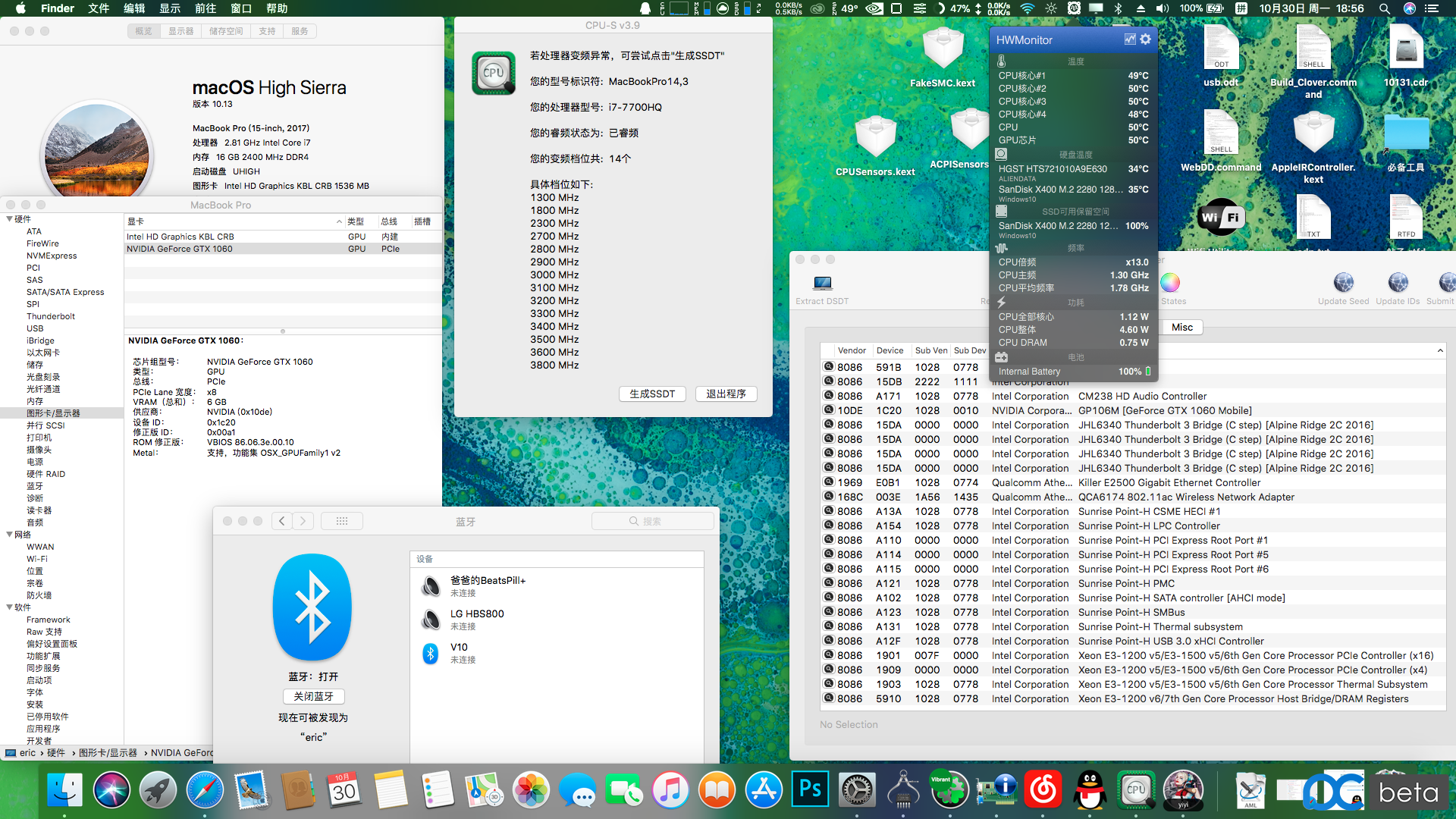Select 图形卡/显示器 in sidebar
1456x819 pixels.
[61, 413]
